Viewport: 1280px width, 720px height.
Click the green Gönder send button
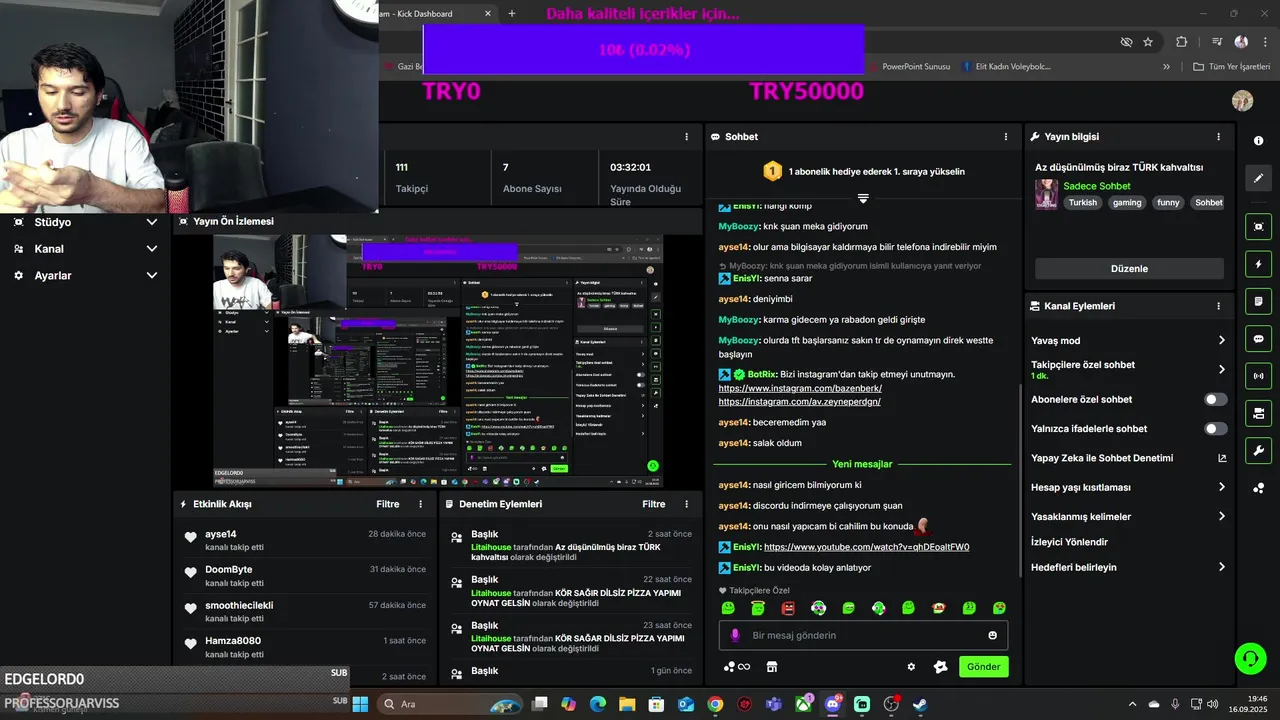click(983, 667)
